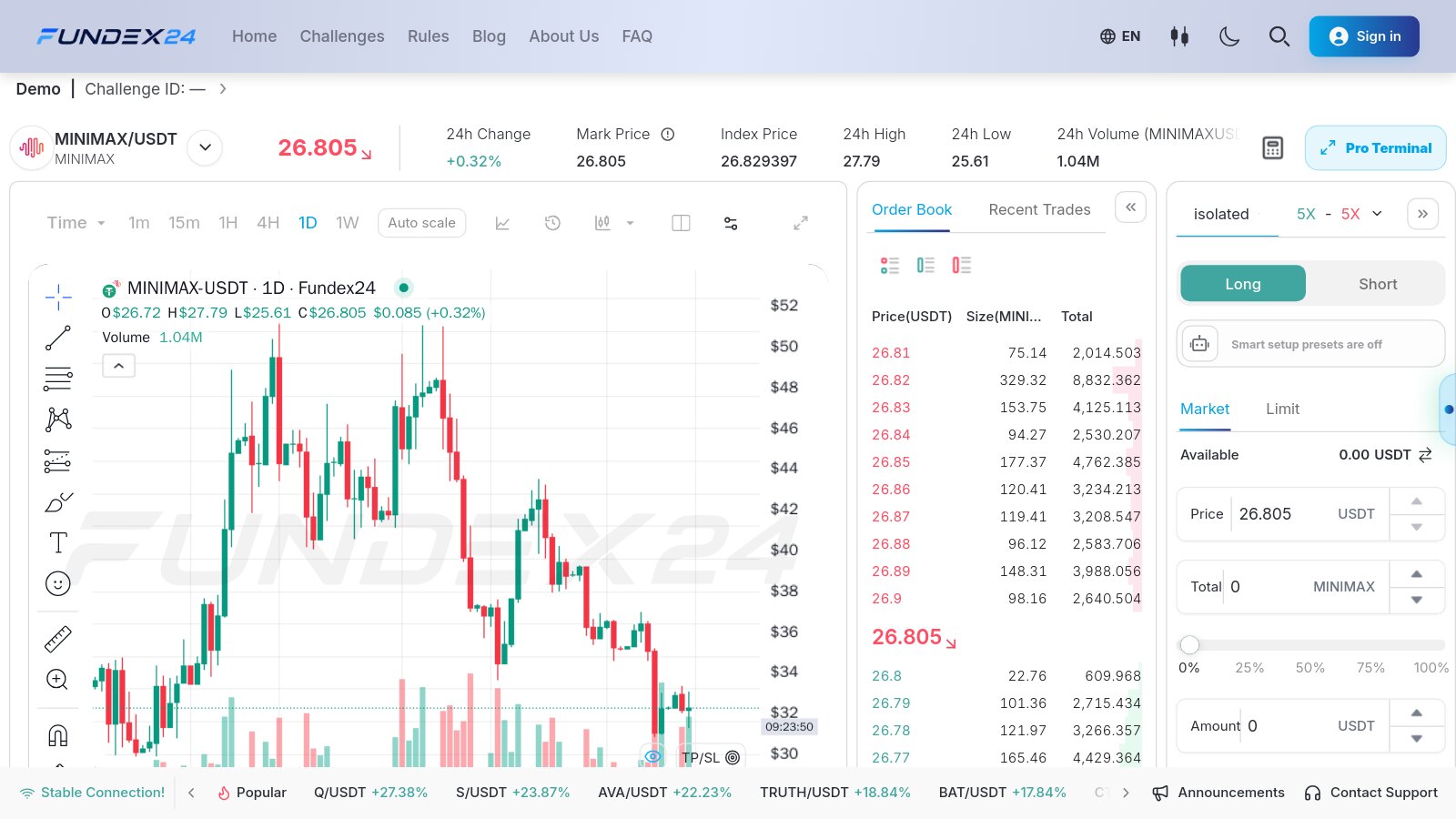The image size is (1456, 819).
Task: Open the candlestick settings icon in the header
Action: (x=1179, y=36)
